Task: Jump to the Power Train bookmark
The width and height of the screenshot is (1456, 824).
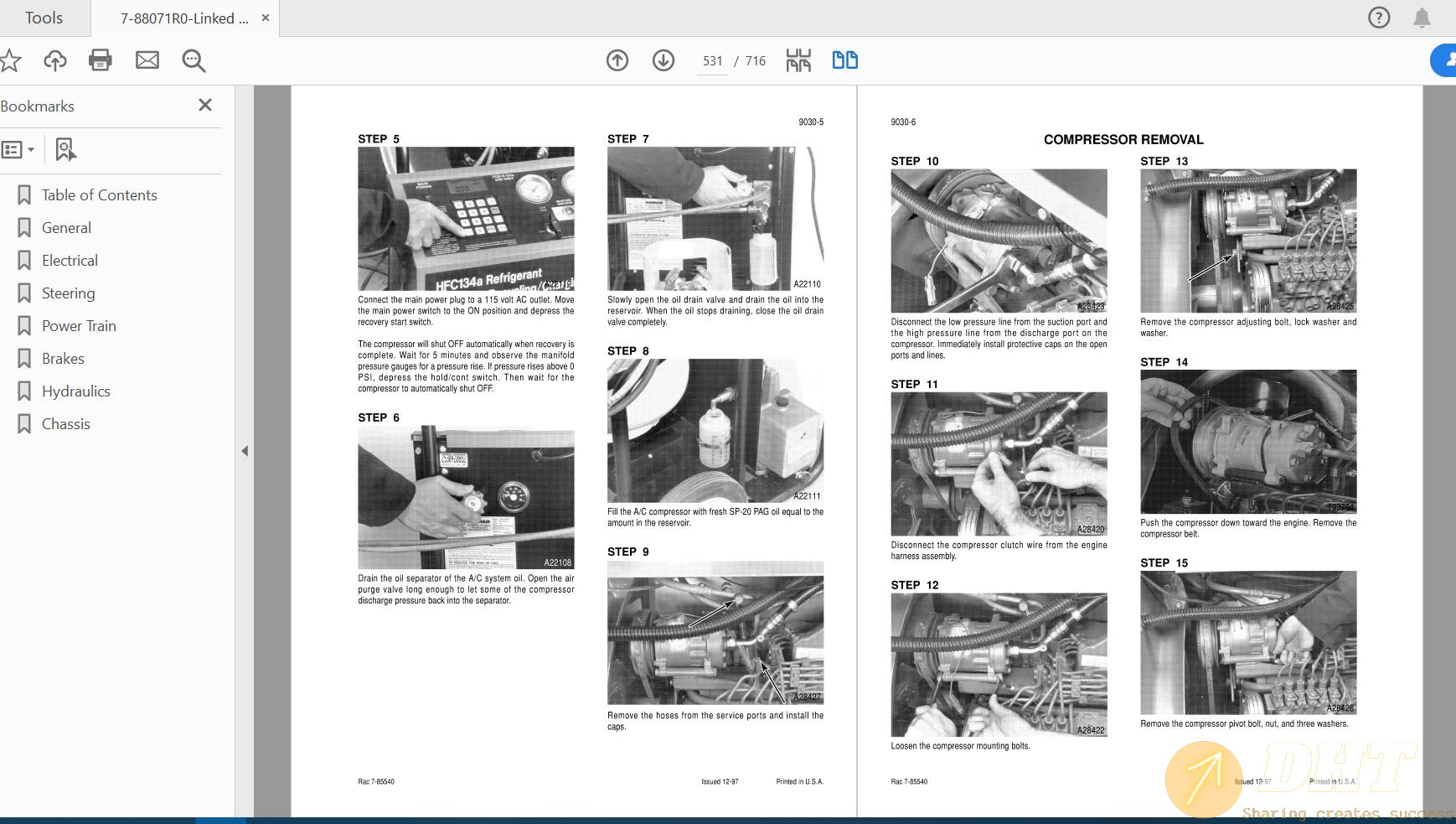Action: pos(79,326)
